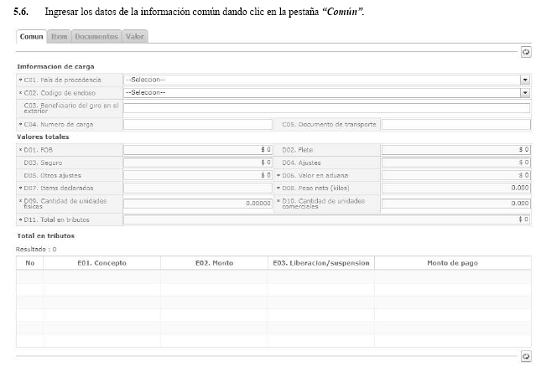
Task: Click the refresh icon below the tributos table
Action: [x=526, y=356]
